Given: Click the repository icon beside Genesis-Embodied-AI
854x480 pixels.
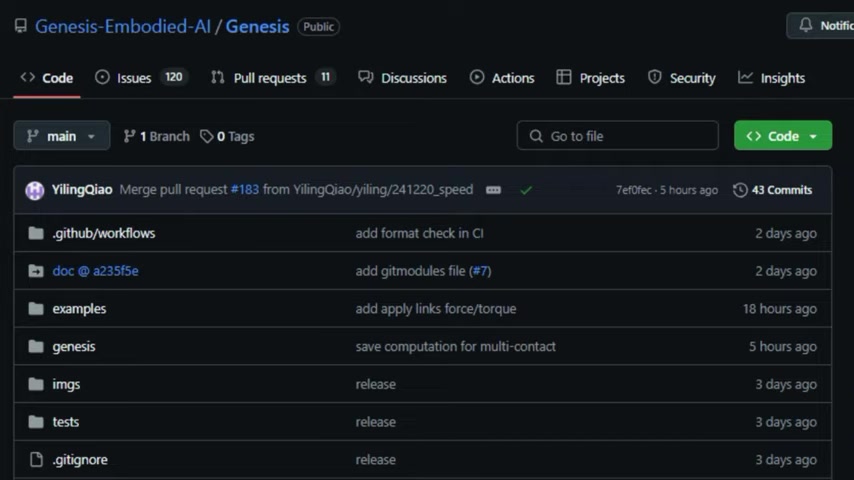Looking at the screenshot, I should [21, 26].
